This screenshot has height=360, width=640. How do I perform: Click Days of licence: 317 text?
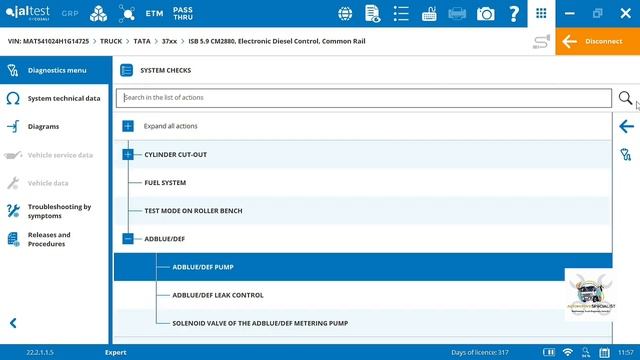point(480,352)
